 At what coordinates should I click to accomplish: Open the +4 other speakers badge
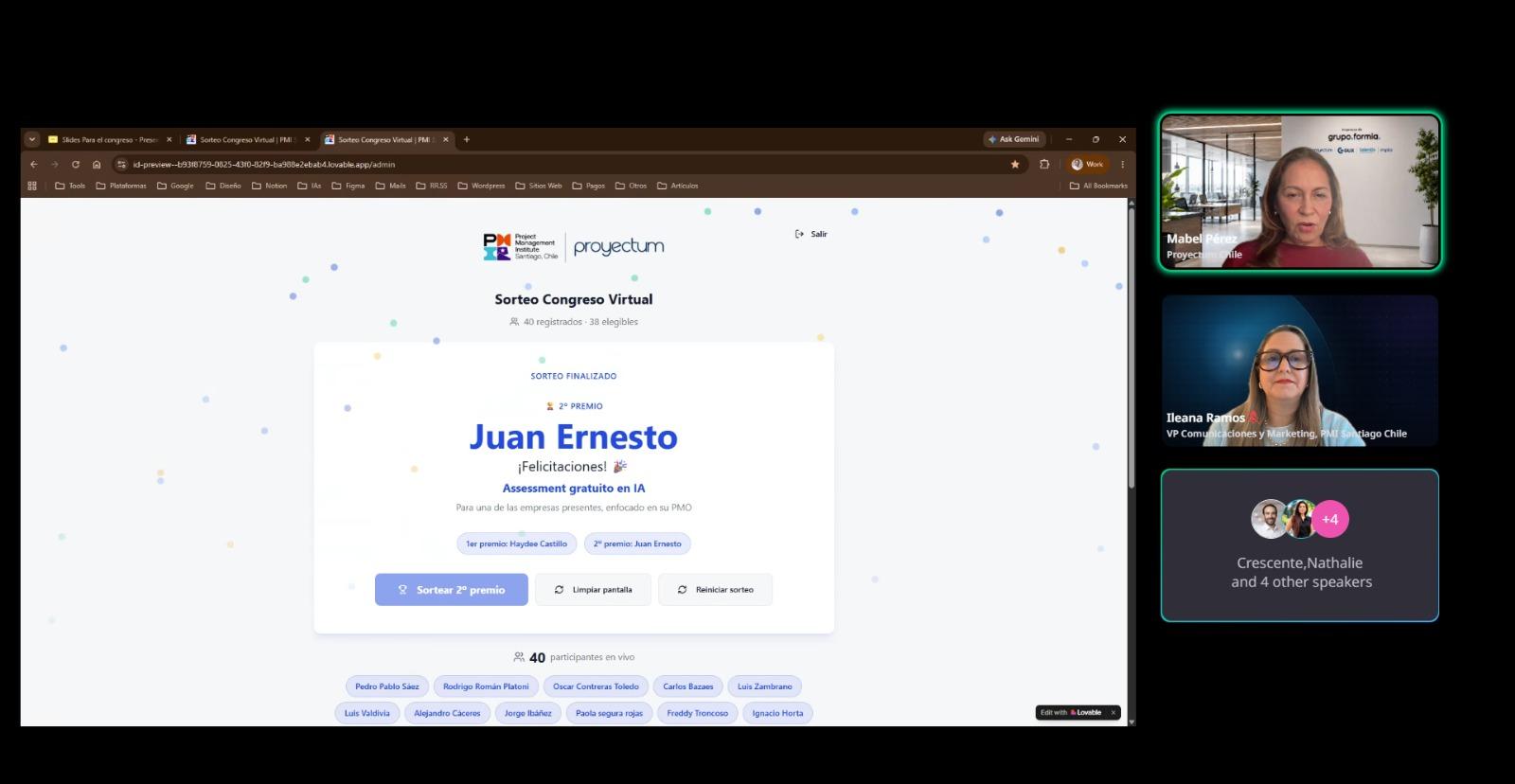click(1329, 519)
